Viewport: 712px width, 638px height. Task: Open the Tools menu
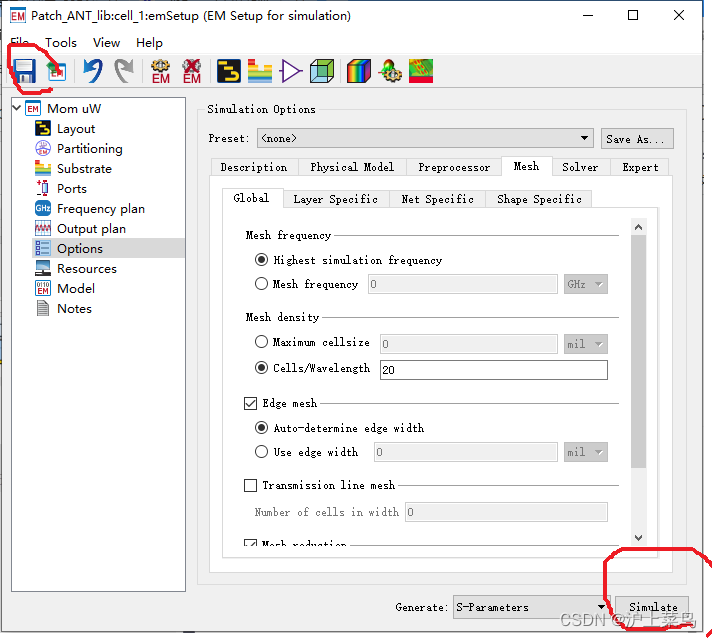[x=61, y=43]
